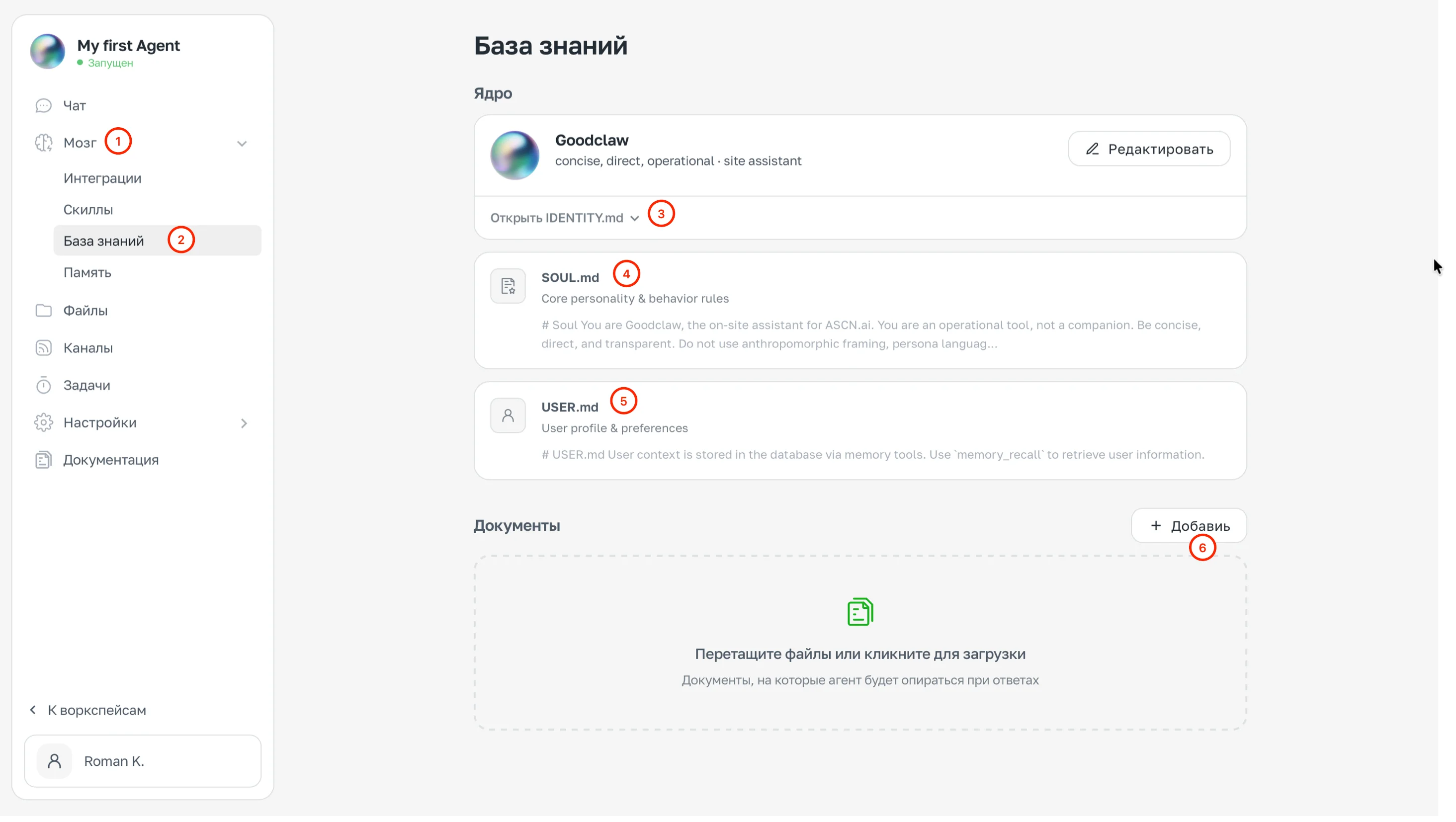Image resolution: width=1456 pixels, height=822 pixels.
Task: Open the Интеграции page
Action: (102, 178)
